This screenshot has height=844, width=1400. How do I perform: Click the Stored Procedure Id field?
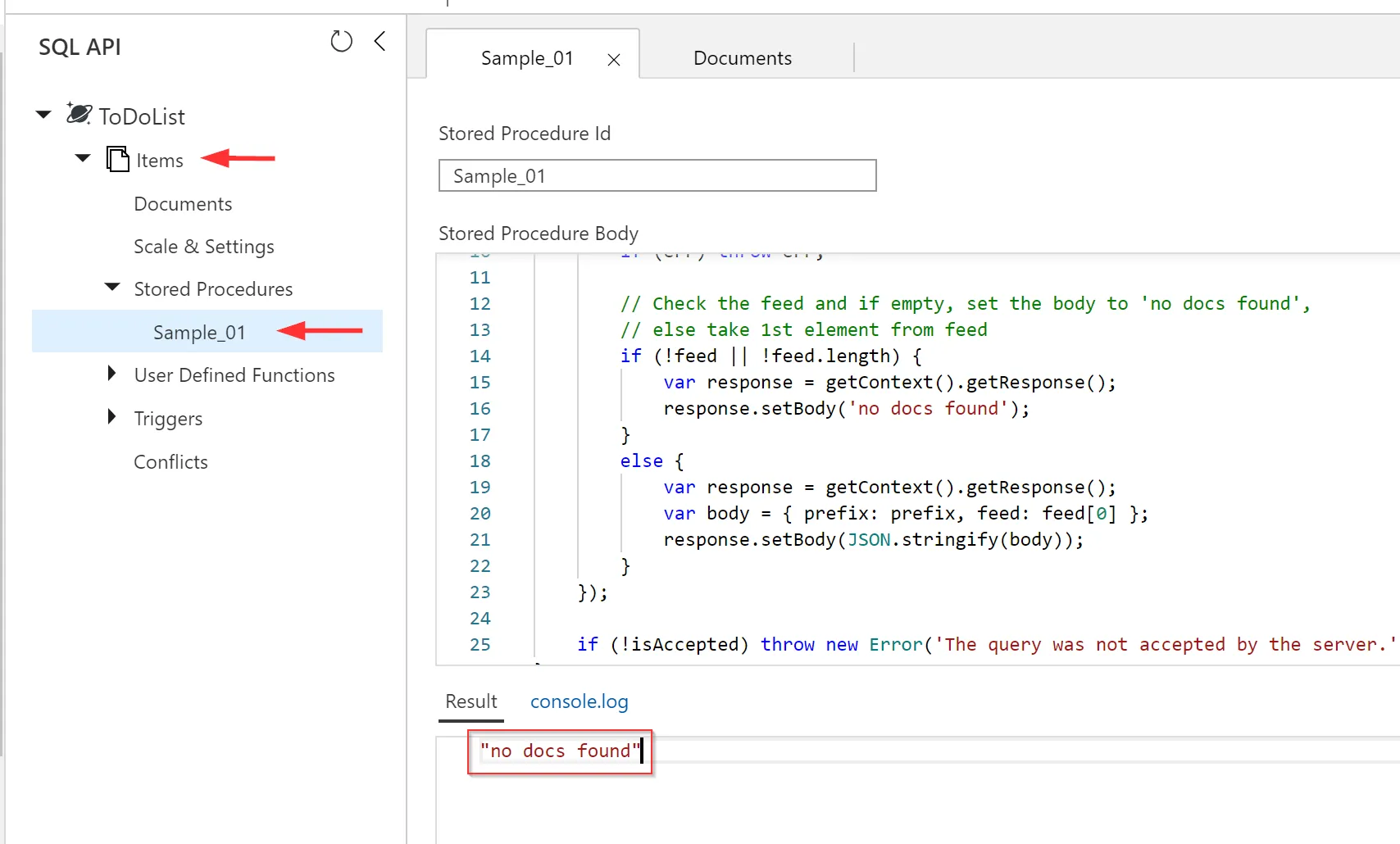coord(657,175)
